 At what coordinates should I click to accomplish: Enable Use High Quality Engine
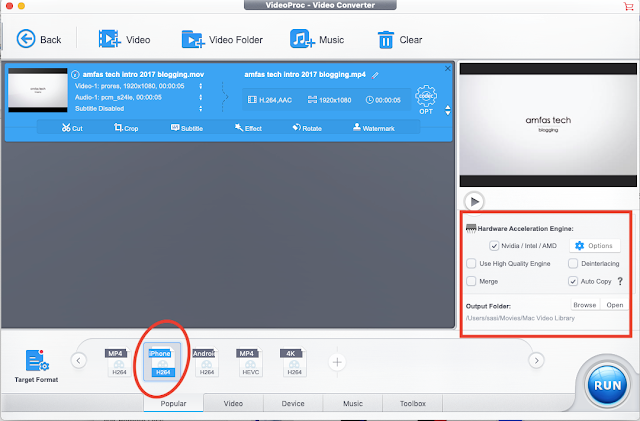[471, 263]
